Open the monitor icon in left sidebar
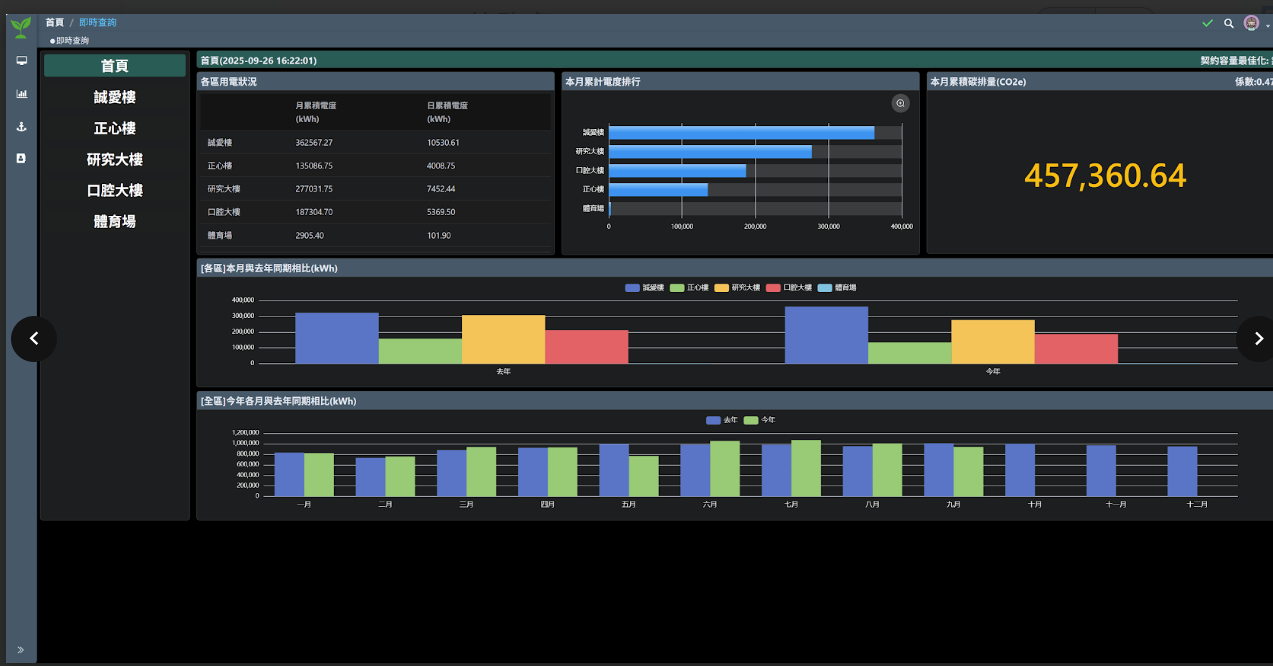This screenshot has width=1273, height=666. coord(21,60)
